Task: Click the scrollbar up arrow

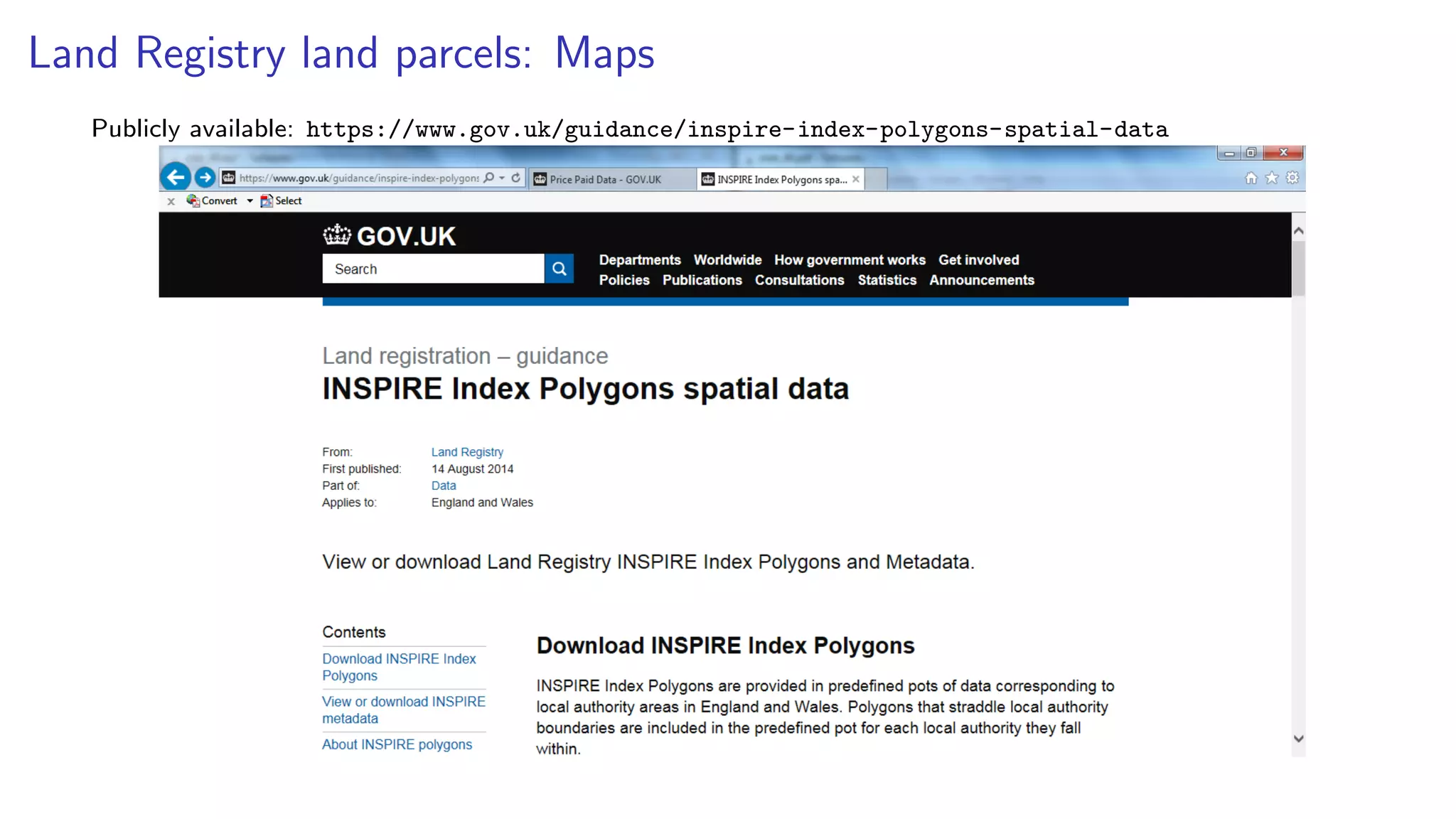Action: 1298,231
